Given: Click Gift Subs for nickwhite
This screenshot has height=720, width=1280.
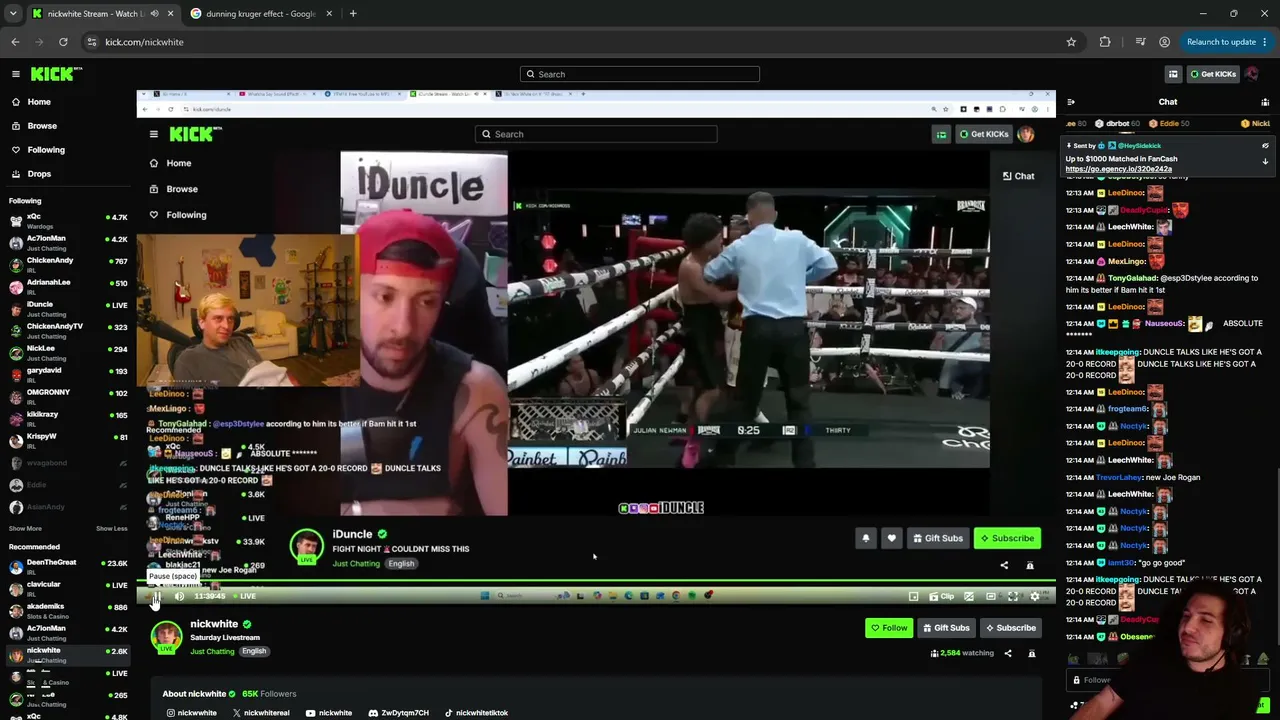Looking at the screenshot, I should tap(946, 628).
